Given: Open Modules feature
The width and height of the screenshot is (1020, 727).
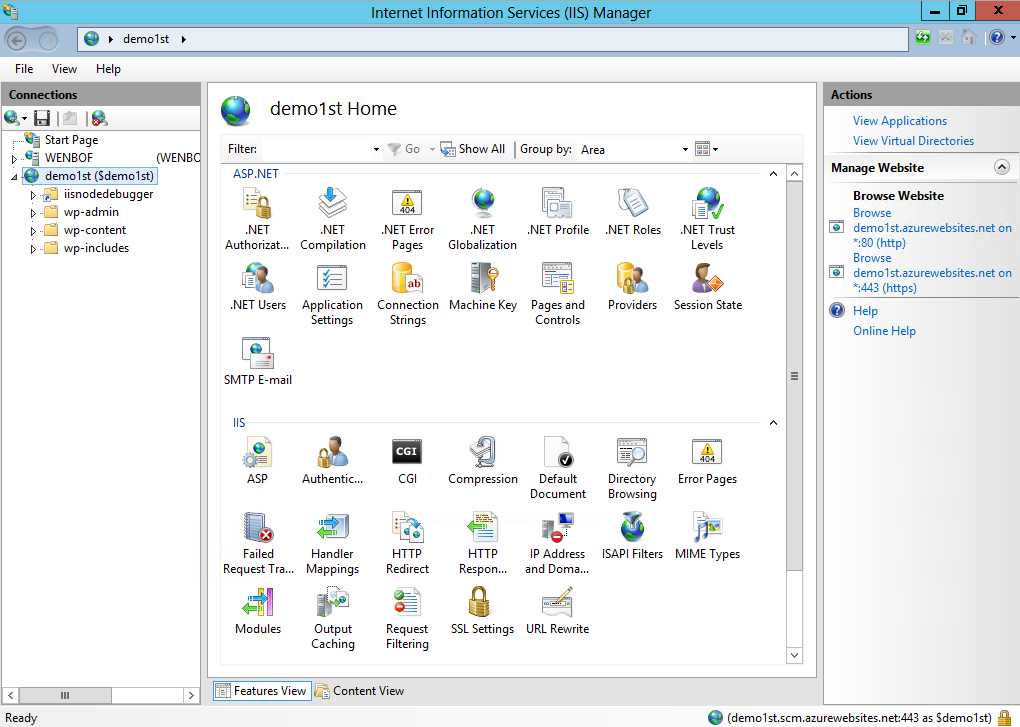Looking at the screenshot, I should (x=258, y=611).
